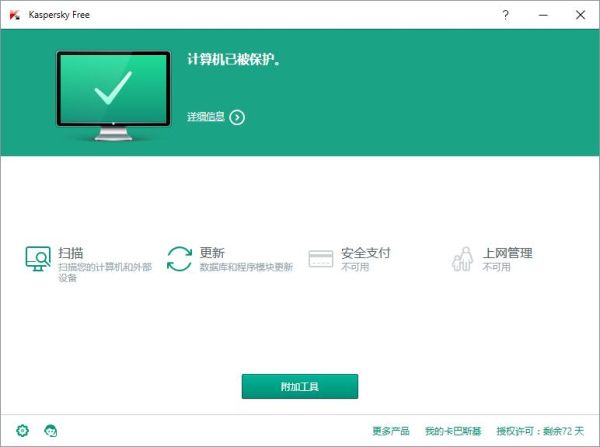
Task: Click 不可用 under 安全支付
Action: pyautogui.click(x=355, y=267)
